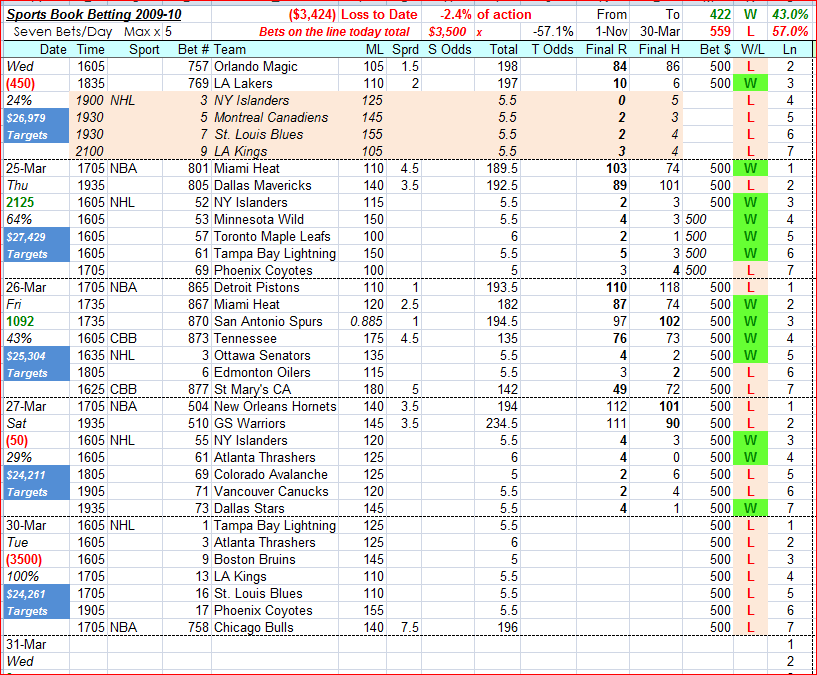Click the '234.5' total cell

point(502,424)
